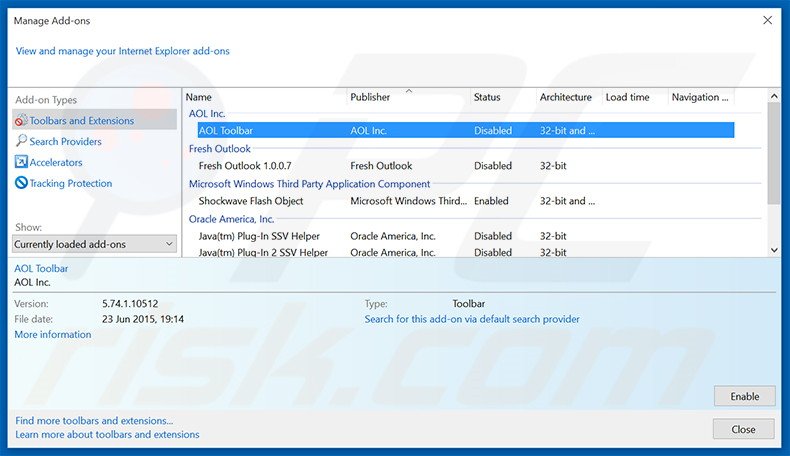
Task: Collapse the Oracle America, Inc. group header
Action: click(x=231, y=219)
